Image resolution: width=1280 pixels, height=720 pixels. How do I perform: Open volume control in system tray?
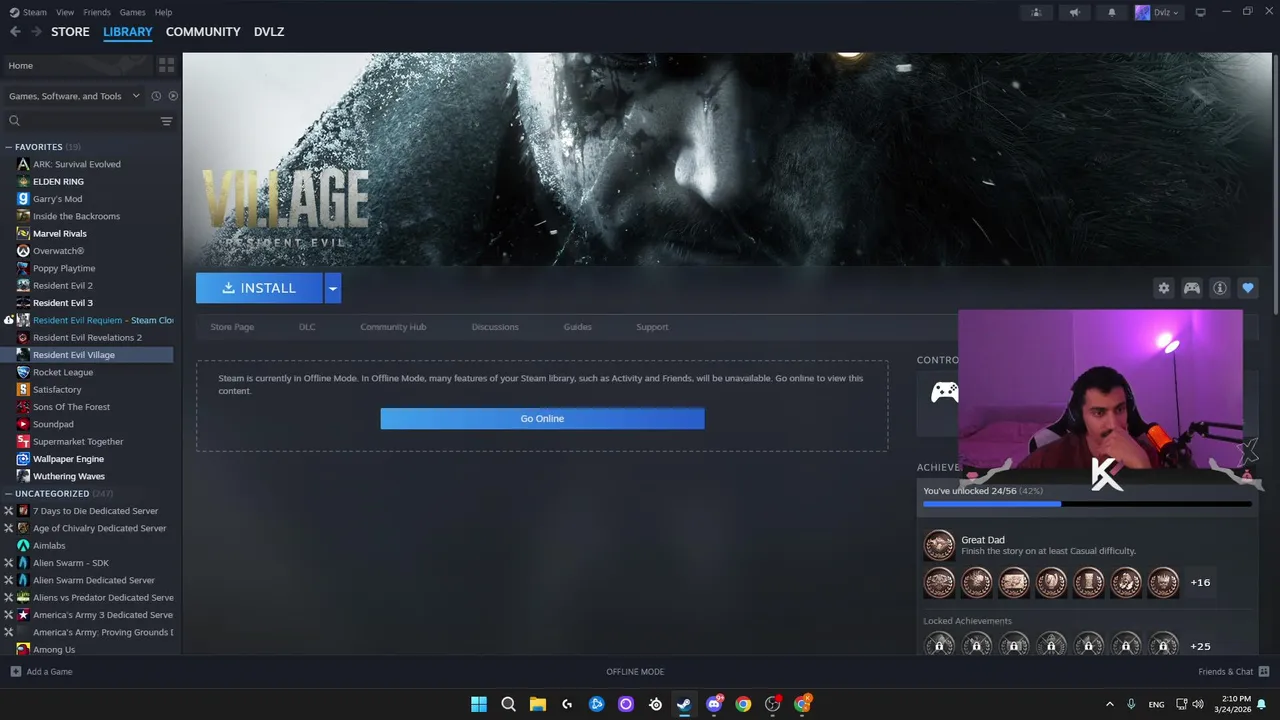pyautogui.click(x=1198, y=704)
